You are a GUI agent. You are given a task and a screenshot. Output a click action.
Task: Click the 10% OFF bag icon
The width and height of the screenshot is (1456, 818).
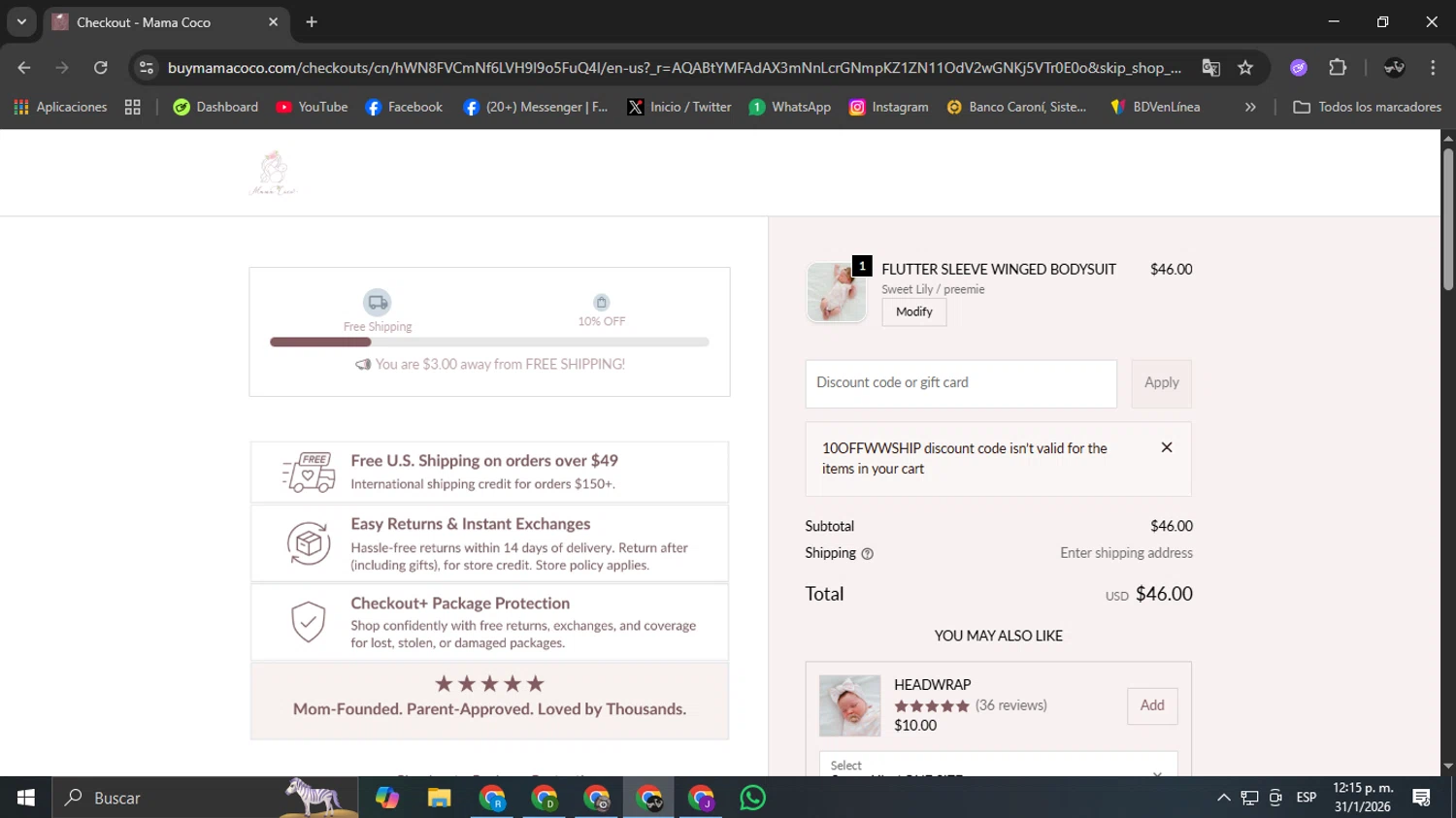602,303
